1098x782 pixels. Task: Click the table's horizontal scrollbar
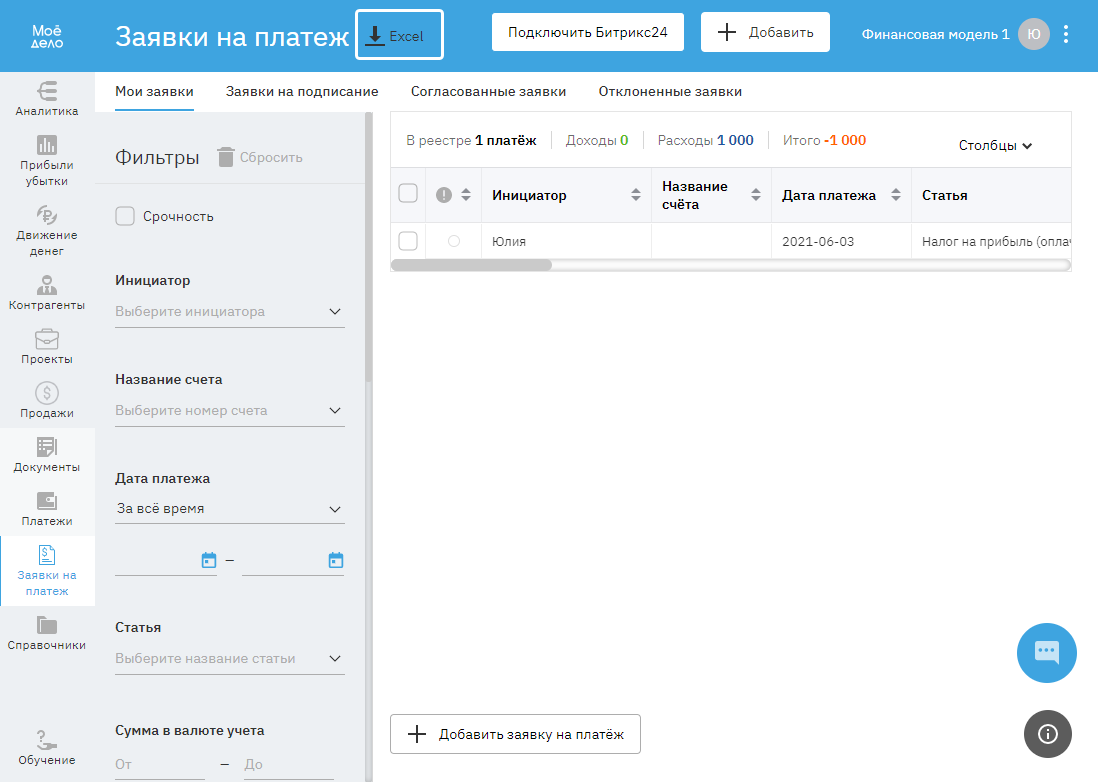click(x=472, y=265)
